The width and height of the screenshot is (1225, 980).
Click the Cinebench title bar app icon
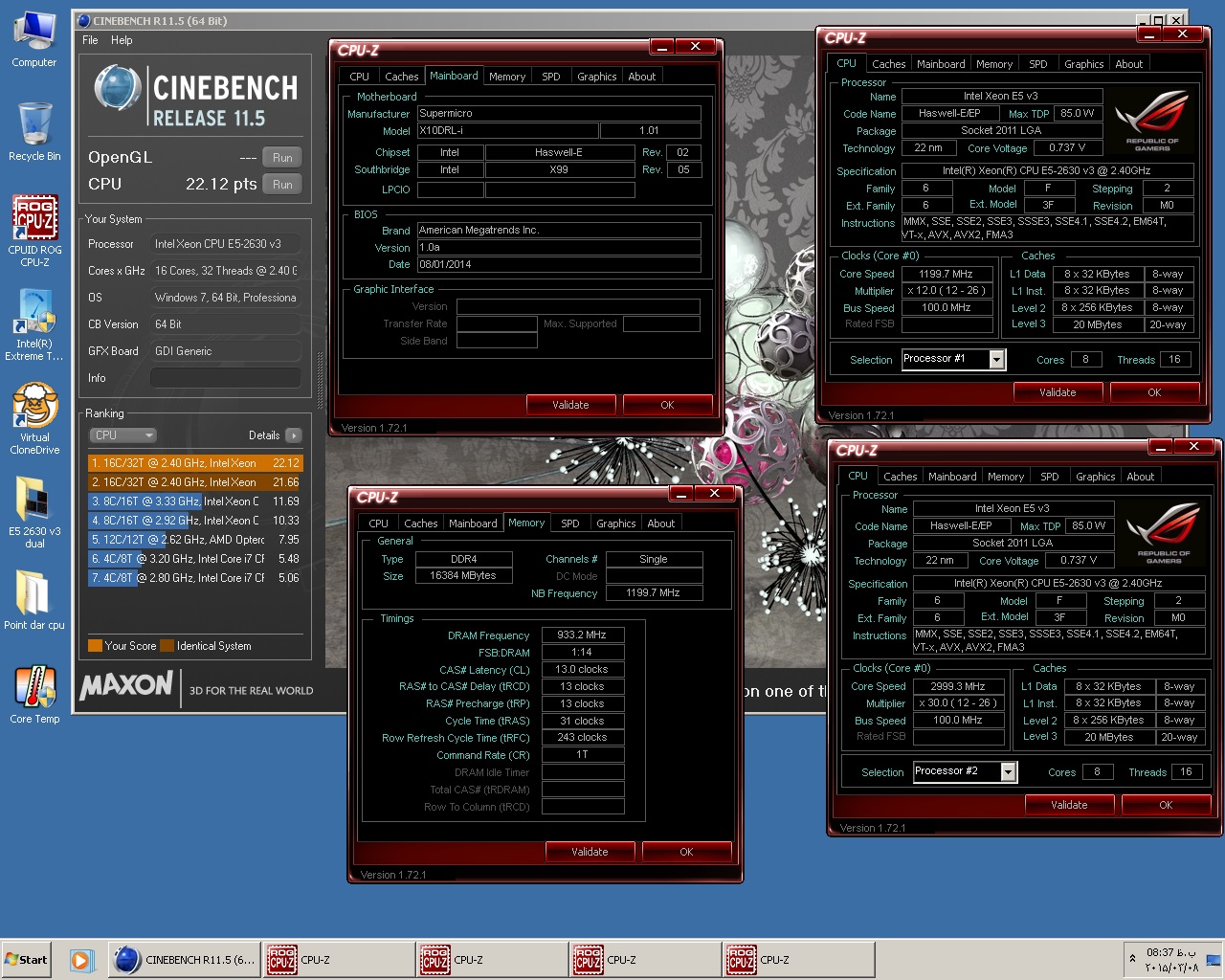click(83, 20)
